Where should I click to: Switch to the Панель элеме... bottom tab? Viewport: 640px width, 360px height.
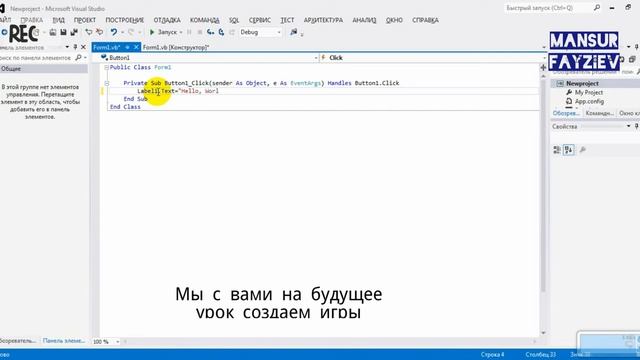pyautogui.click(x=64, y=341)
